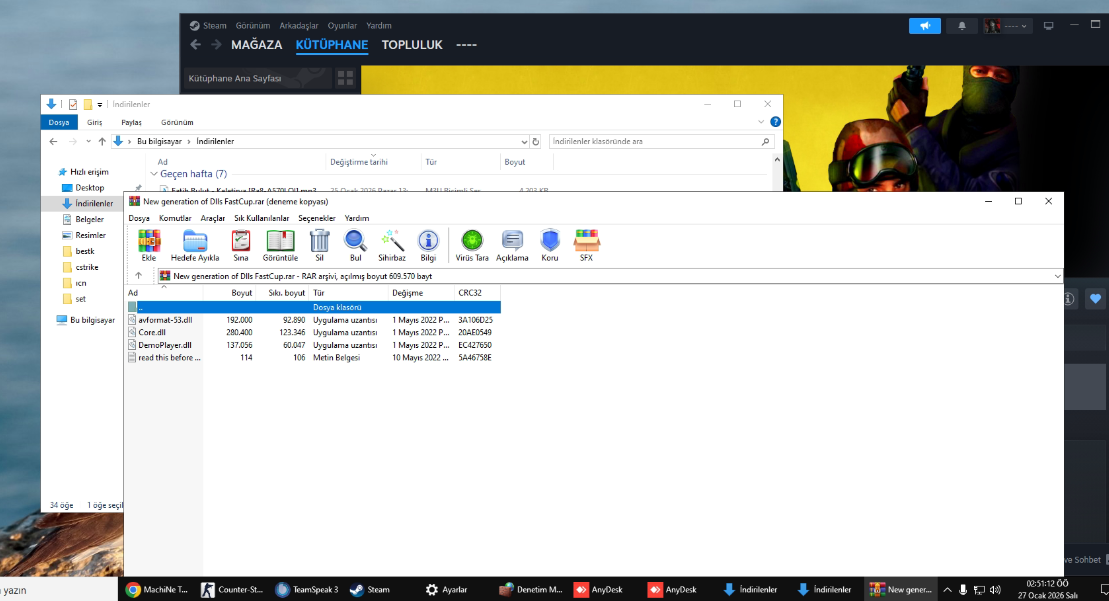Open the Seçenekler menu

[317, 218]
